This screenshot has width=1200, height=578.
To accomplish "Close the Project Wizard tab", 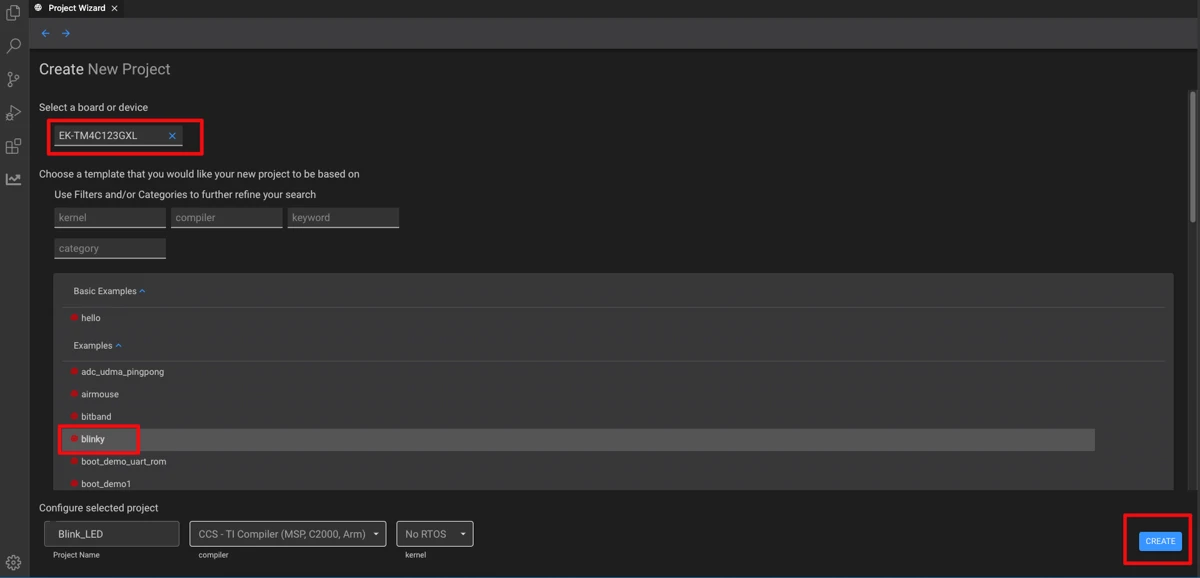I will pyautogui.click(x=114, y=8).
